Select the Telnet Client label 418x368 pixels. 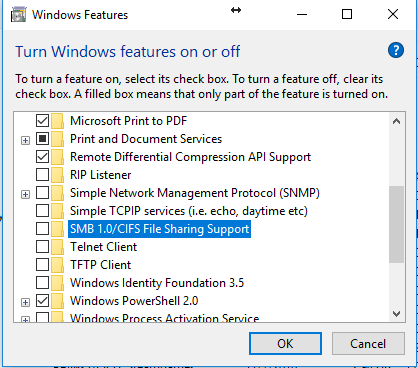pos(104,247)
